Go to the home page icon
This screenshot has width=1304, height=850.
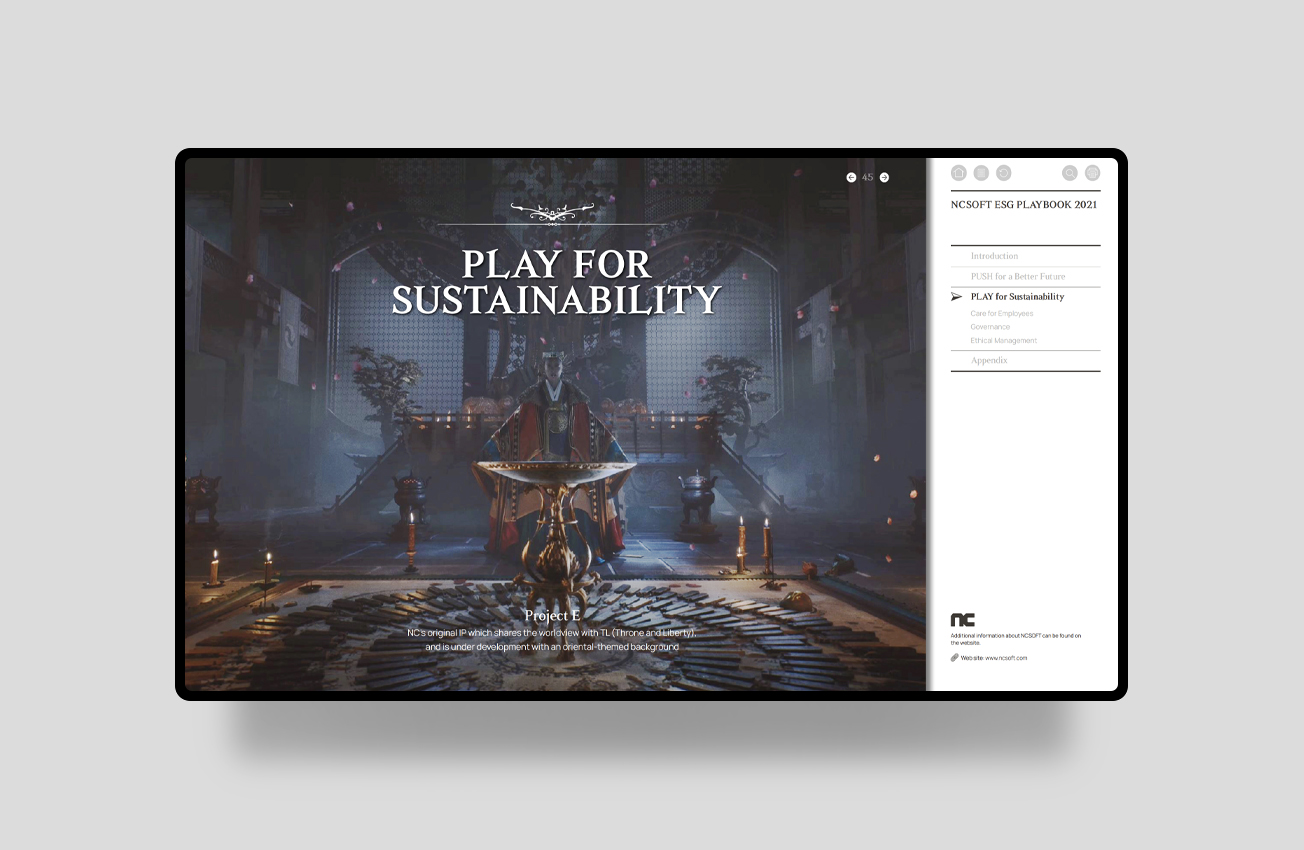[959, 173]
